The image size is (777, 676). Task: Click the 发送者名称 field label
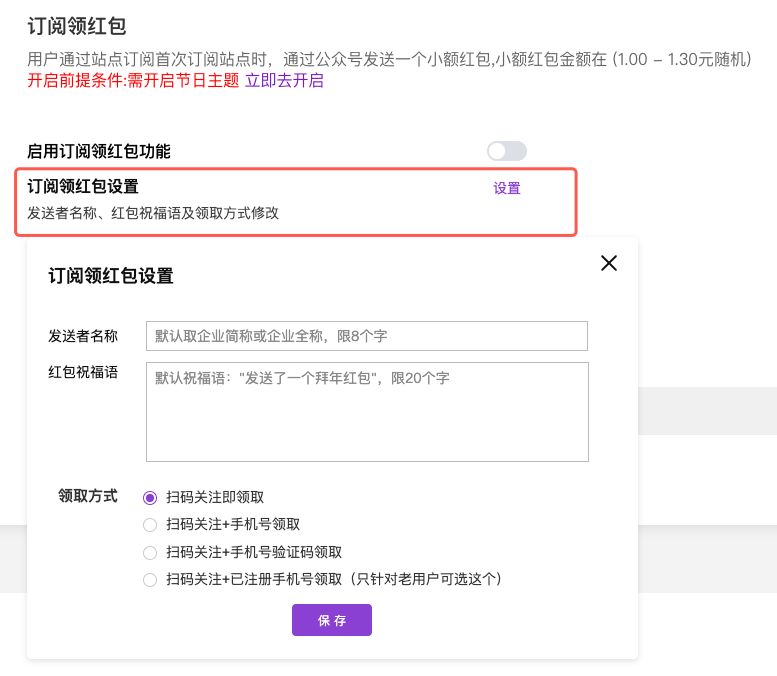pyautogui.click(x=83, y=336)
